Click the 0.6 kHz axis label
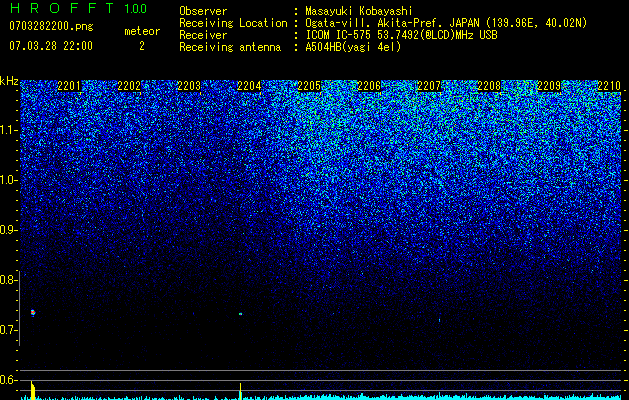 point(8,380)
